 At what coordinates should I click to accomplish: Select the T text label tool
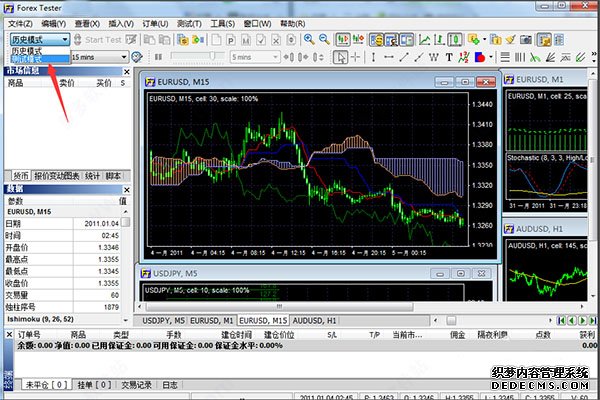449,57
